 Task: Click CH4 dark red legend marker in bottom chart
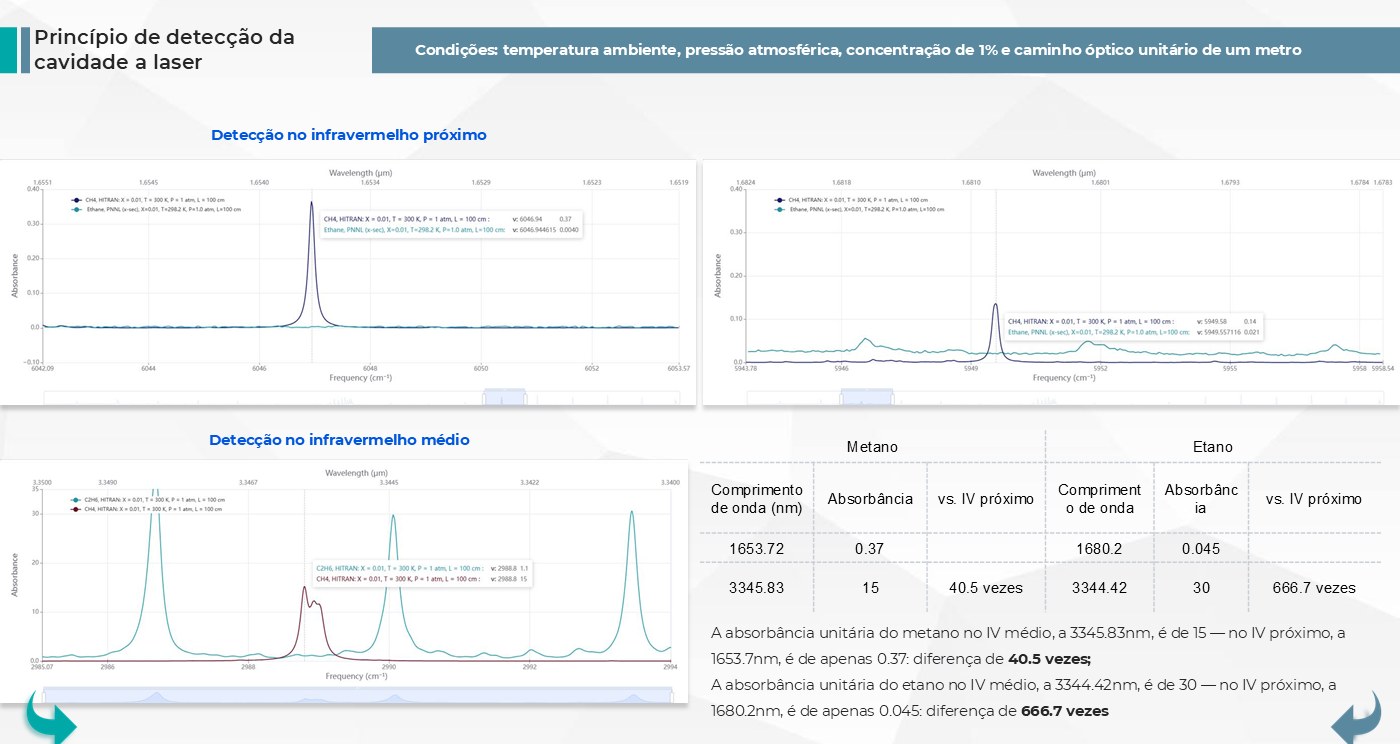[76, 509]
